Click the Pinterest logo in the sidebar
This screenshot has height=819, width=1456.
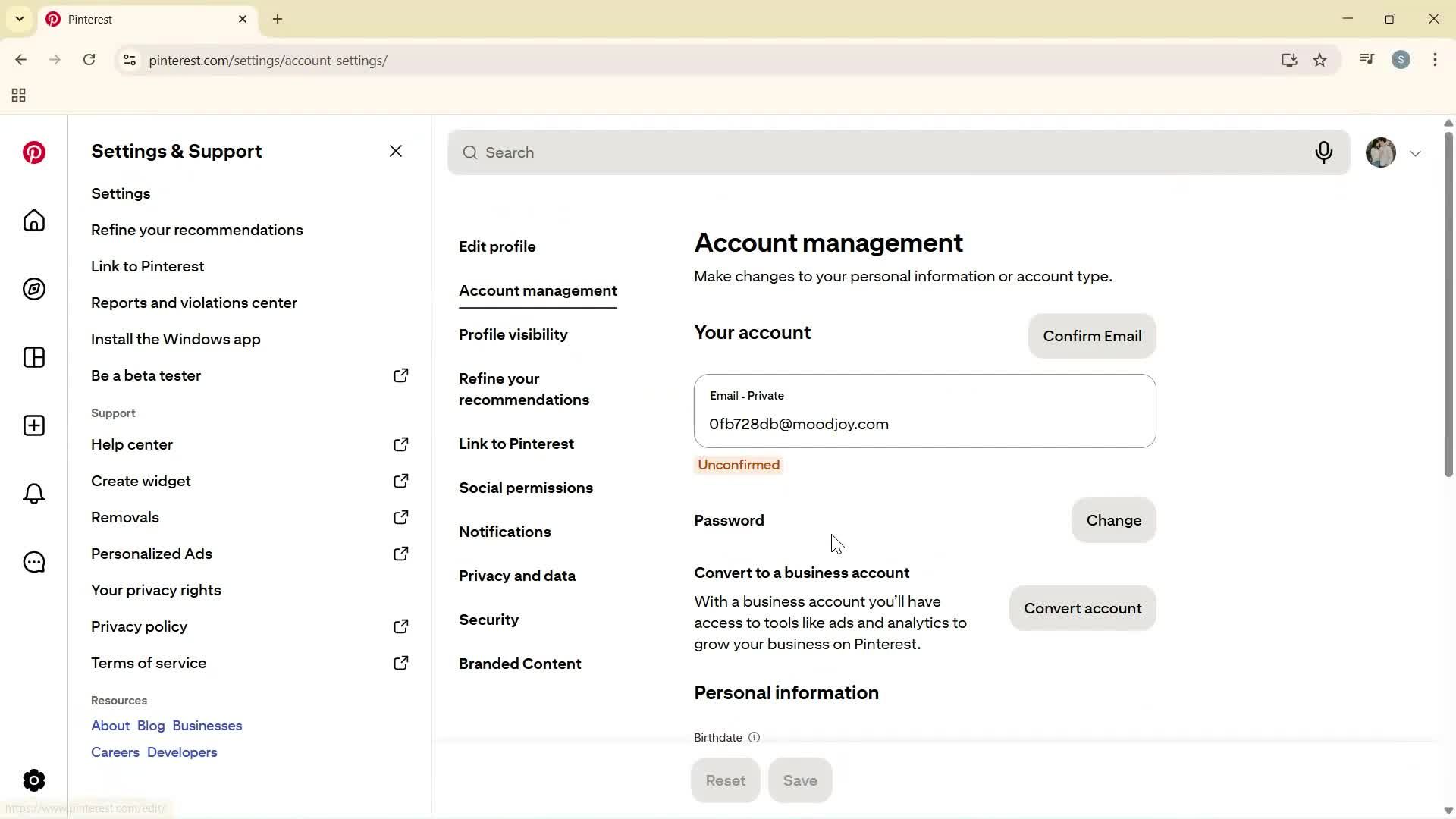tap(33, 152)
